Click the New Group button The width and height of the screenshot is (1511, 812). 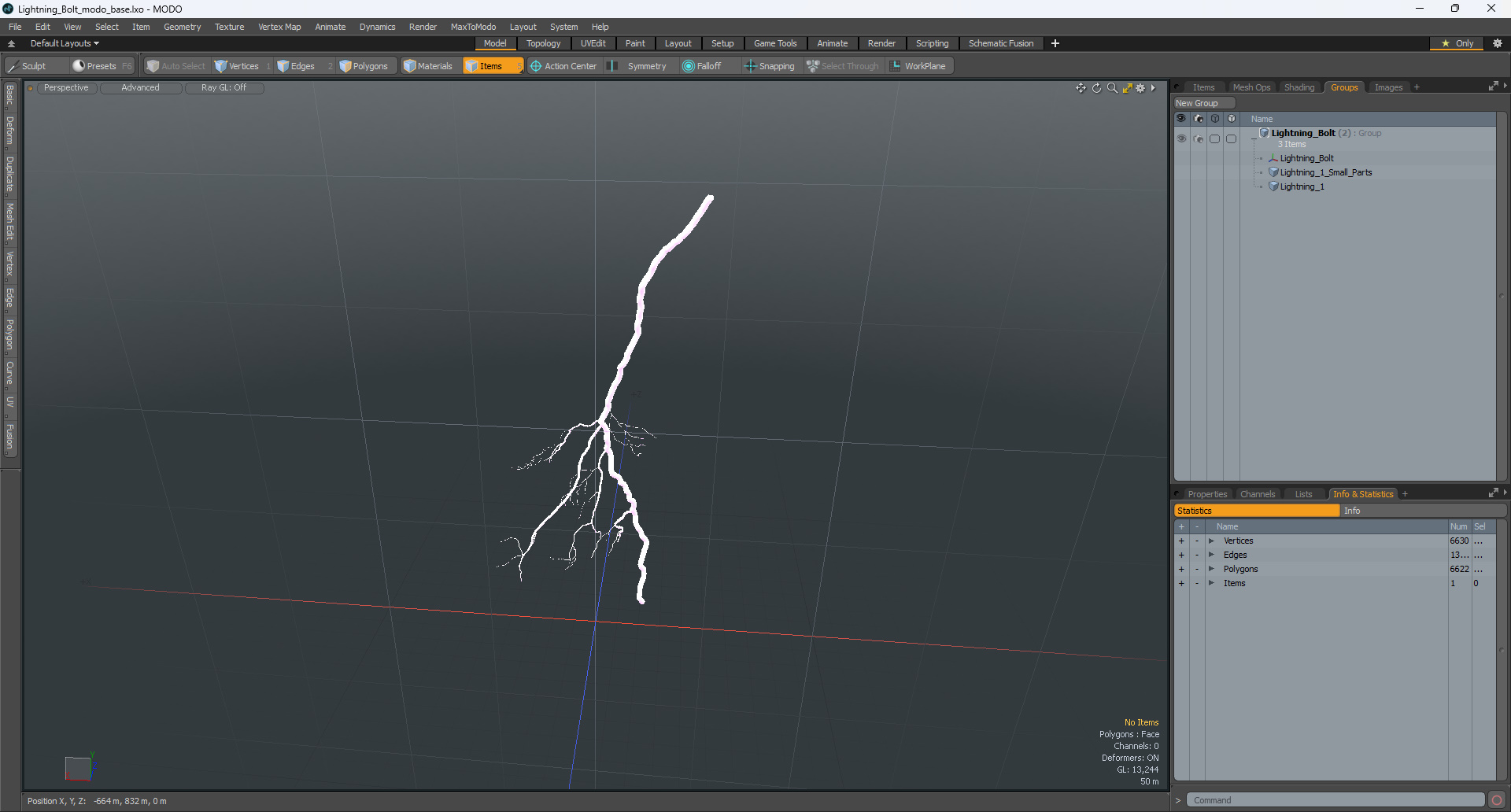(x=1204, y=103)
